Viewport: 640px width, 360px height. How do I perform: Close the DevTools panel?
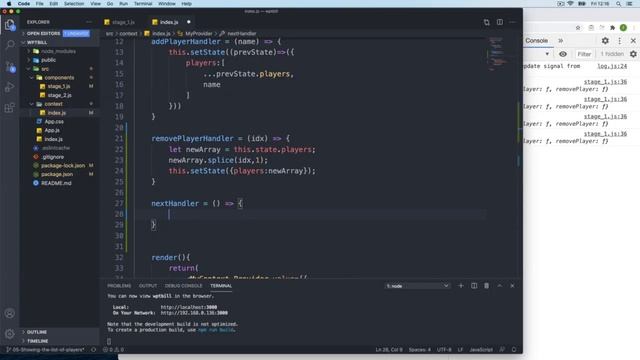[x=633, y=40]
